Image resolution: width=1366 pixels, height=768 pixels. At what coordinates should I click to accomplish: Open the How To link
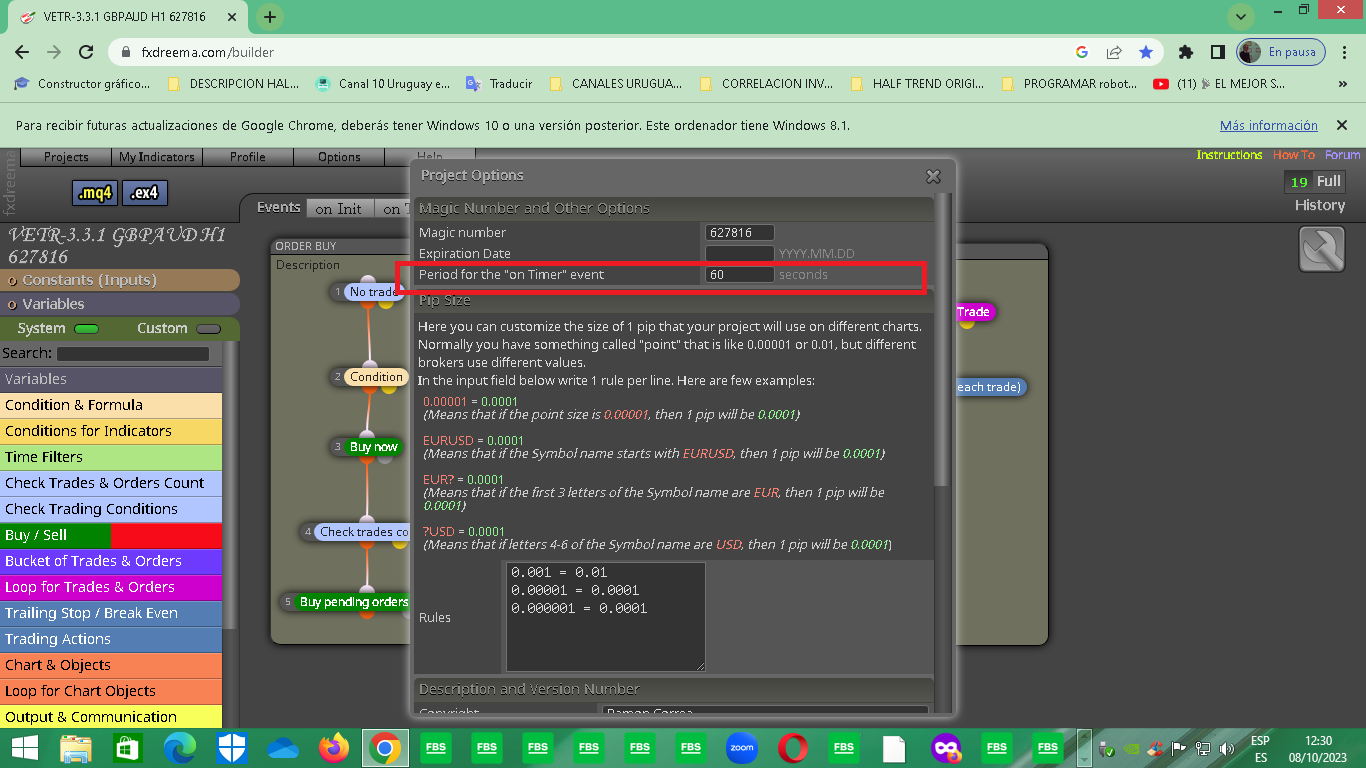point(1293,155)
